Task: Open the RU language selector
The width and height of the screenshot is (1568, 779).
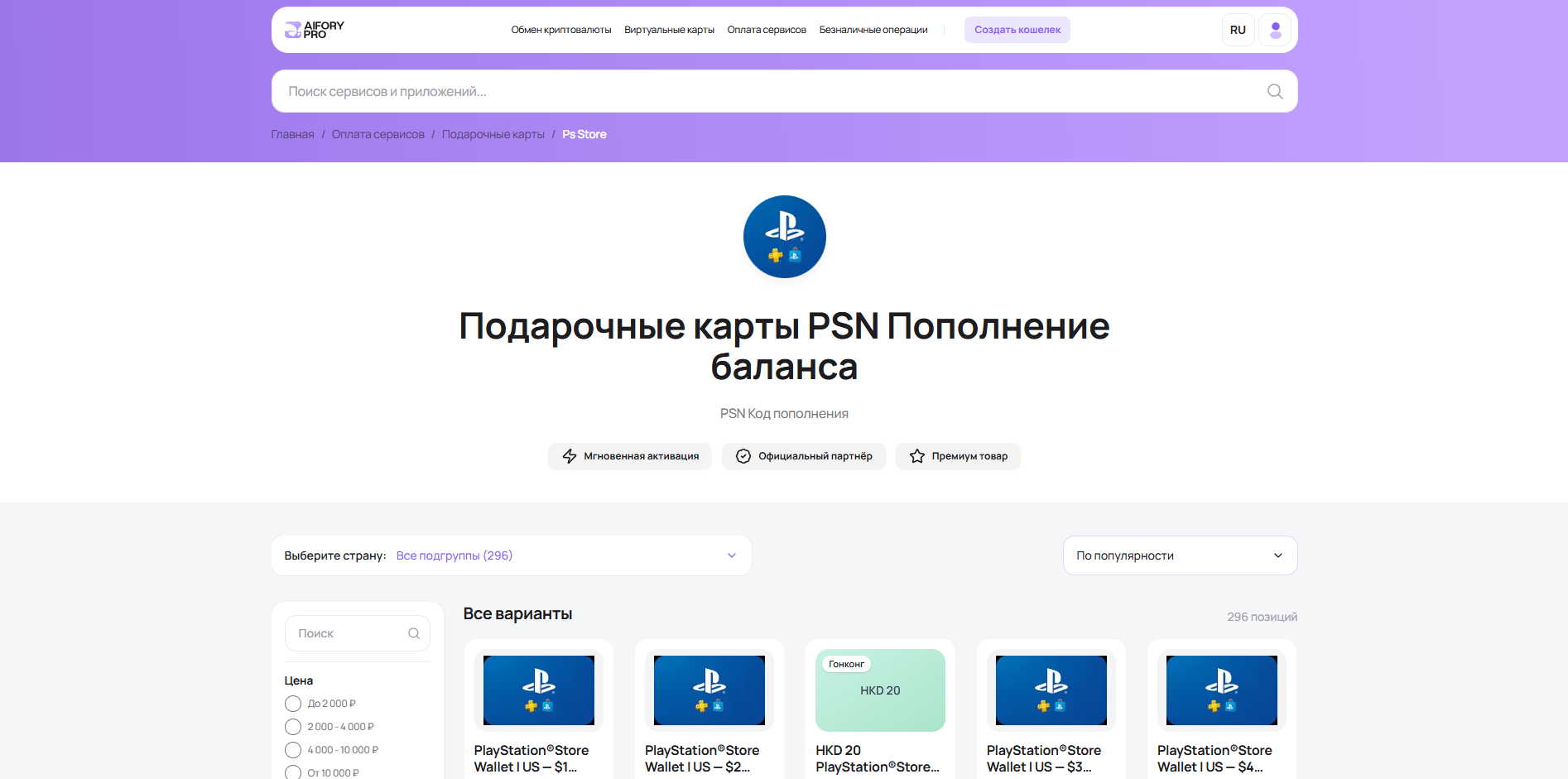Action: coord(1238,30)
